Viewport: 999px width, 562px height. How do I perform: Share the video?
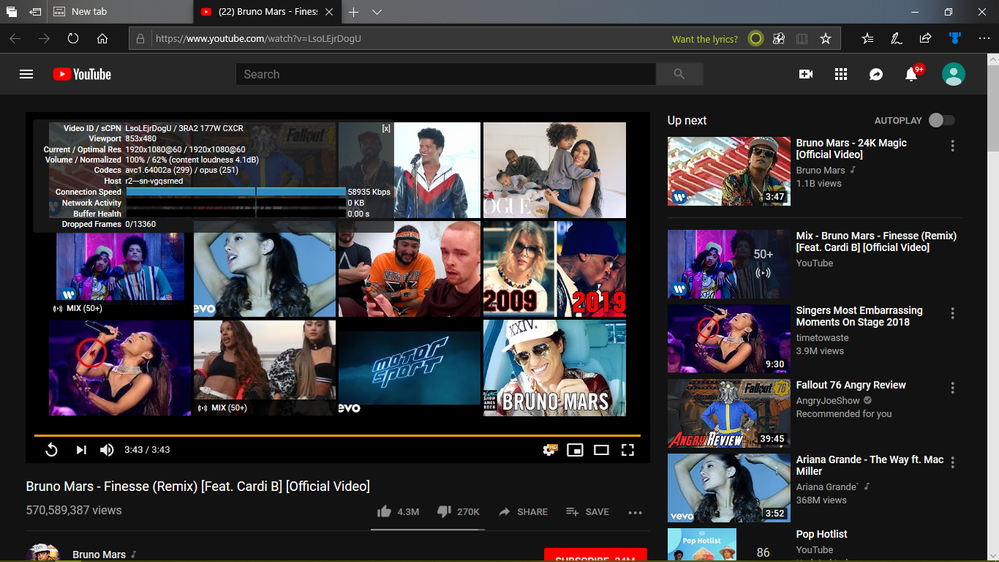point(523,512)
